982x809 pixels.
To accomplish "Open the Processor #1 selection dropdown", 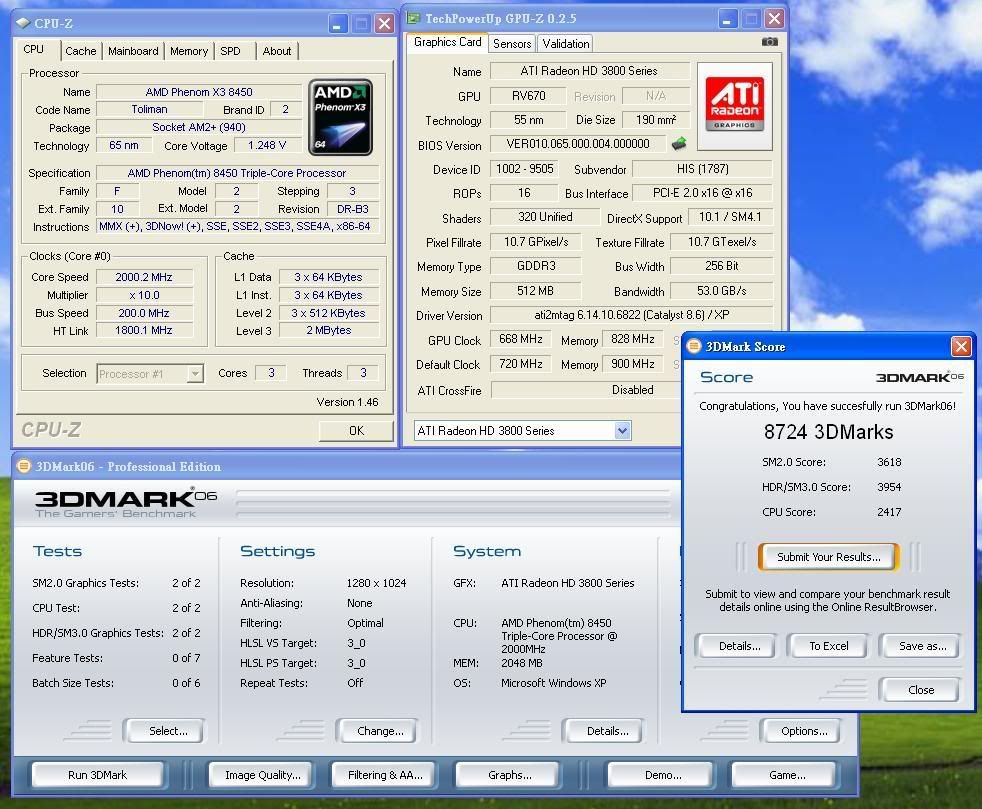I will (195, 374).
